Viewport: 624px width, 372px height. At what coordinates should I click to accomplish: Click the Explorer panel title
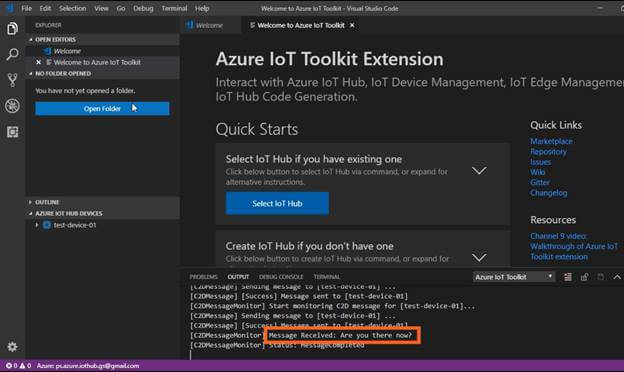[48, 25]
